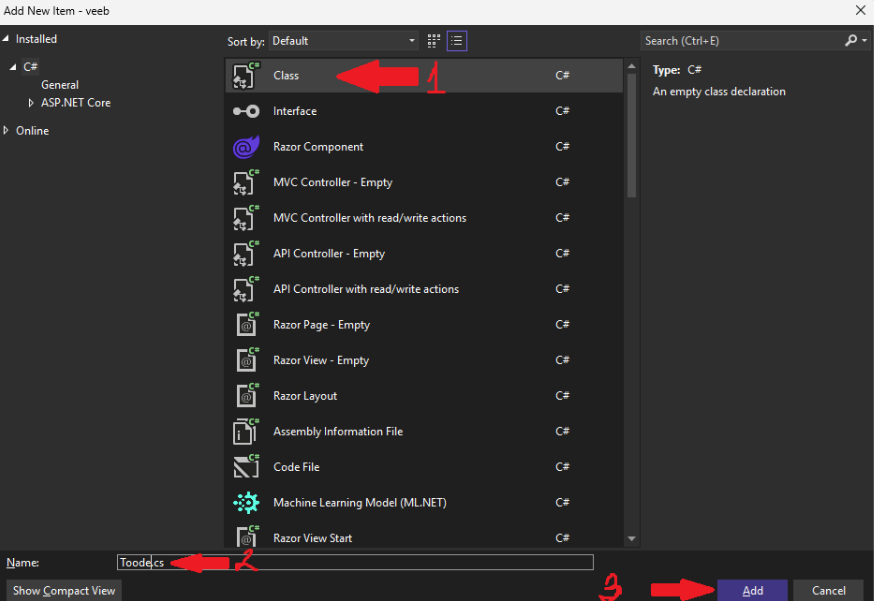Open the Sort by dropdown

pos(343,41)
